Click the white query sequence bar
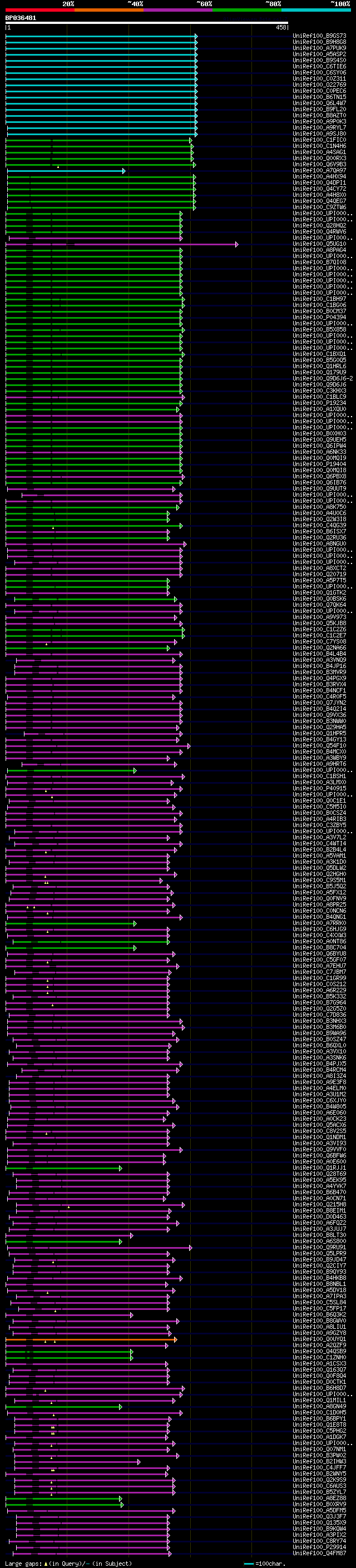 click(147, 23)
